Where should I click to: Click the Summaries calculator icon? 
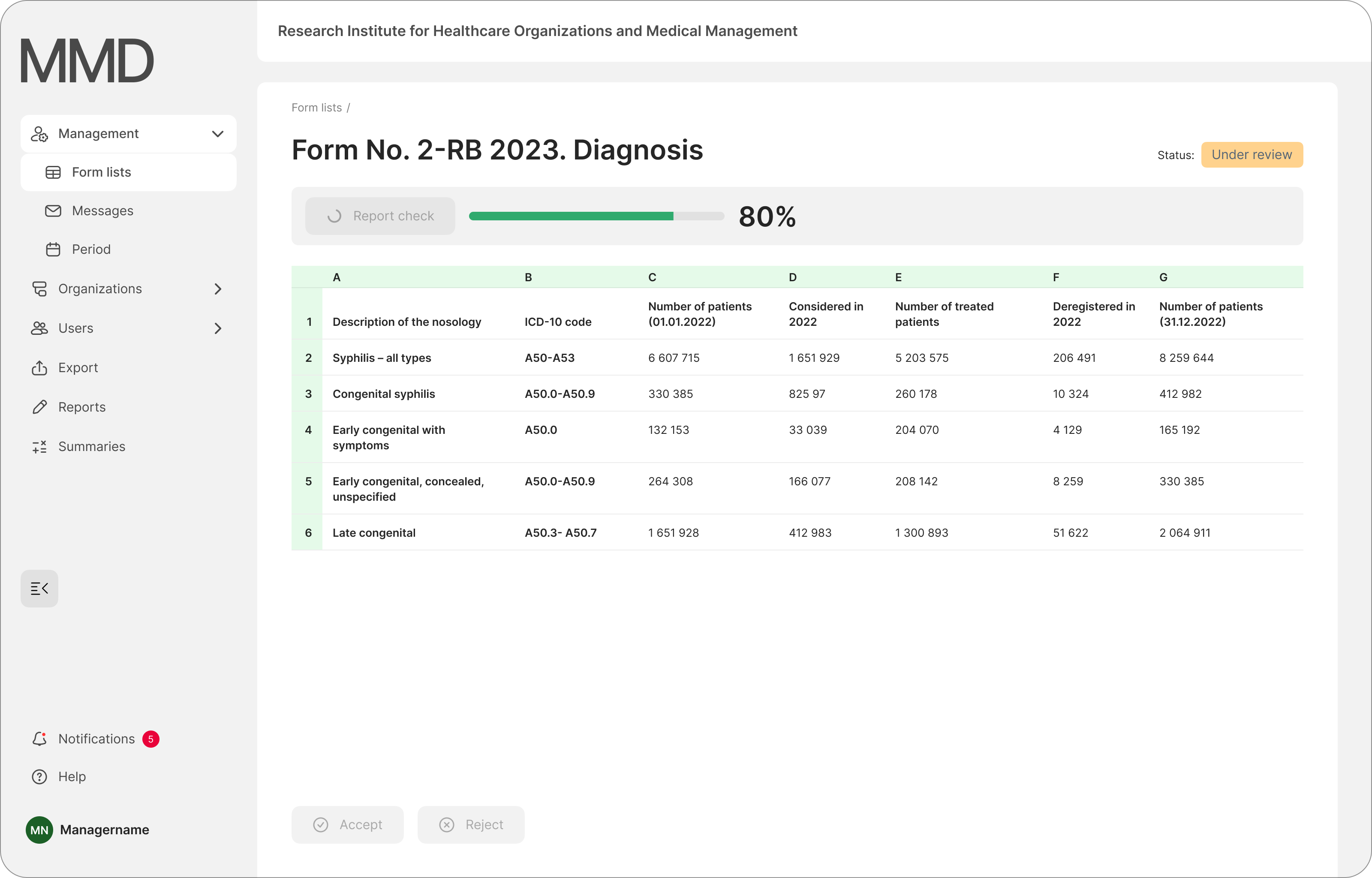point(39,446)
